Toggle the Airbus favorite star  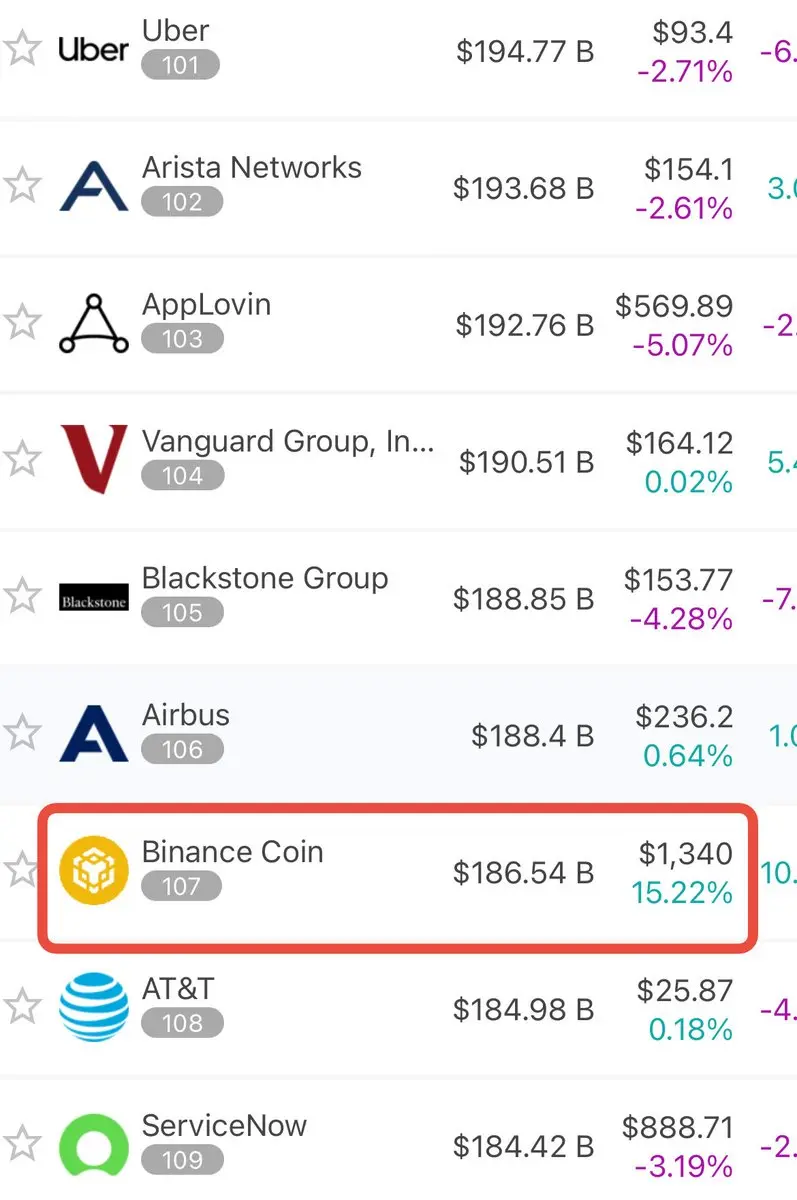click(22, 734)
